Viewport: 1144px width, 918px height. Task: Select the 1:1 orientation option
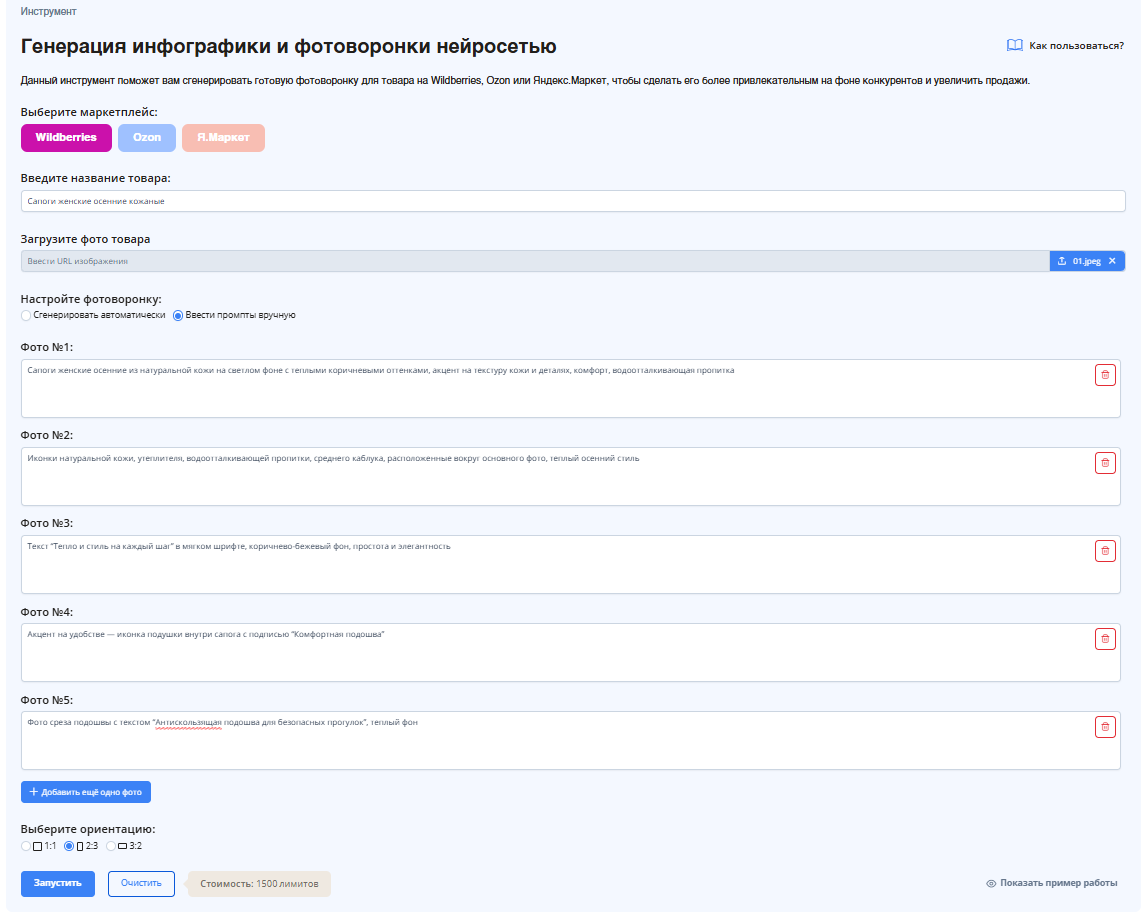(x=26, y=846)
